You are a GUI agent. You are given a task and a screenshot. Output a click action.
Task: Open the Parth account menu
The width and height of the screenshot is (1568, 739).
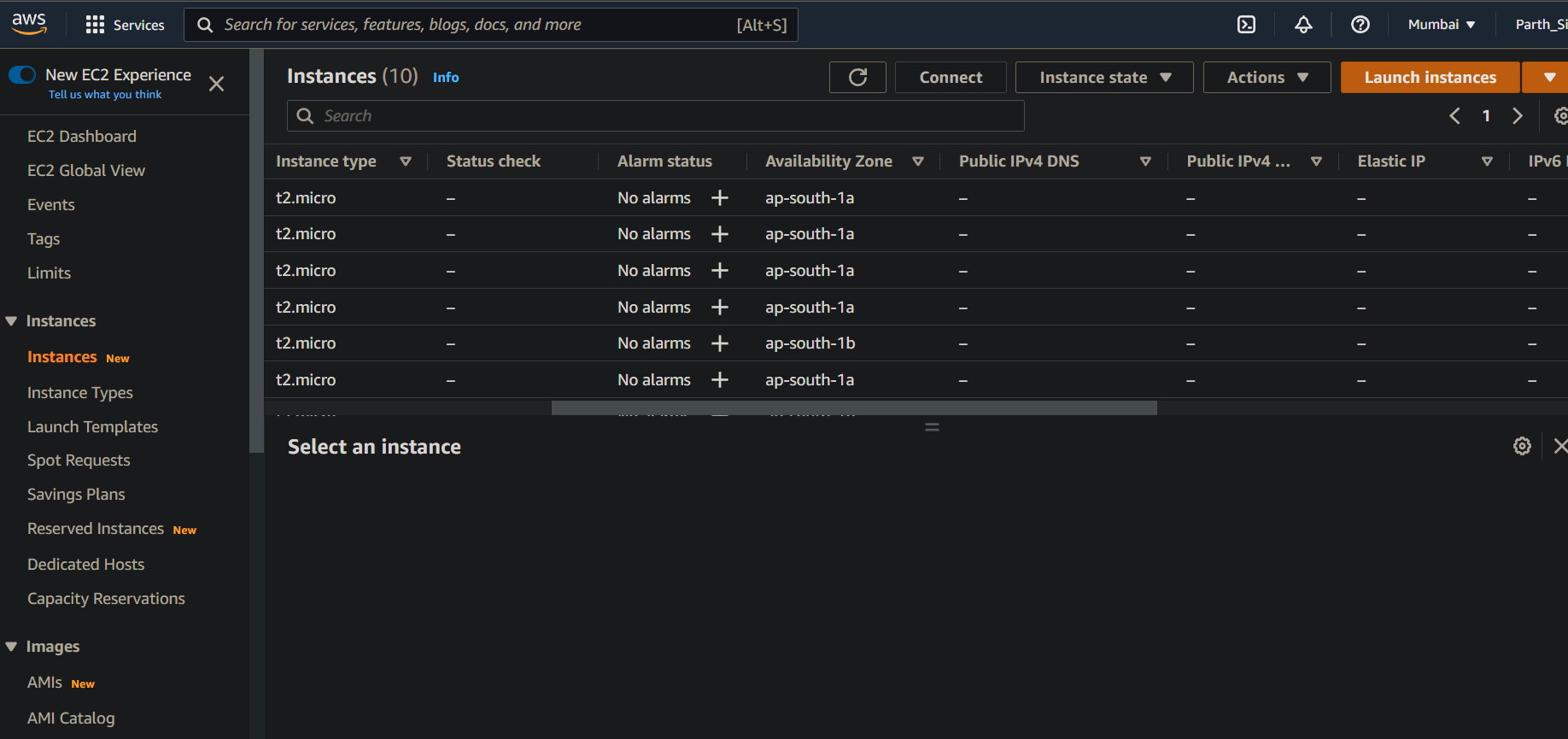coord(1541,25)
